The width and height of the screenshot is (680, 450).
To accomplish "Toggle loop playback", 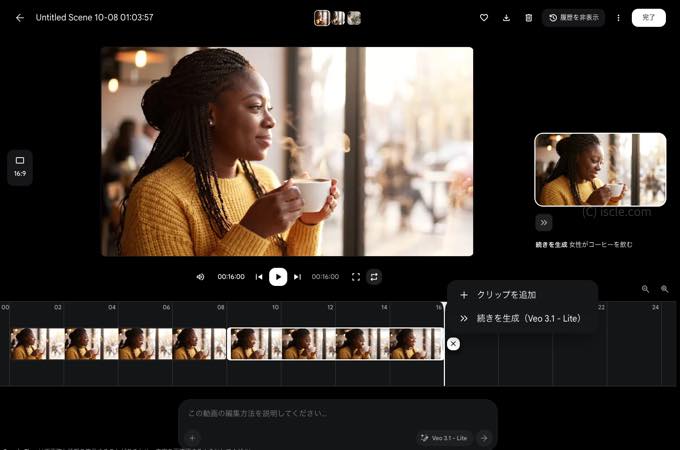I will click(x=374, y=277).
